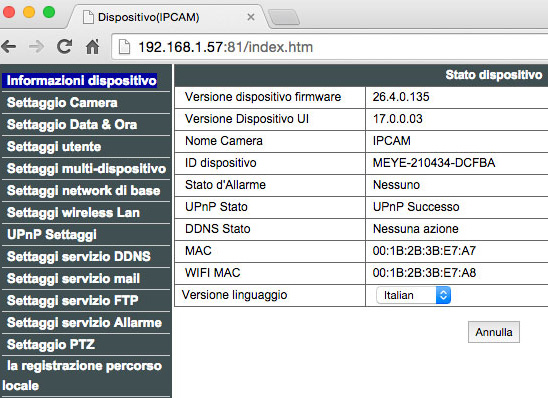Screen dimensions: 548x398
Task: Open la registrazione percorso locale
Action: pyautogui.click(x=82, y=376)
